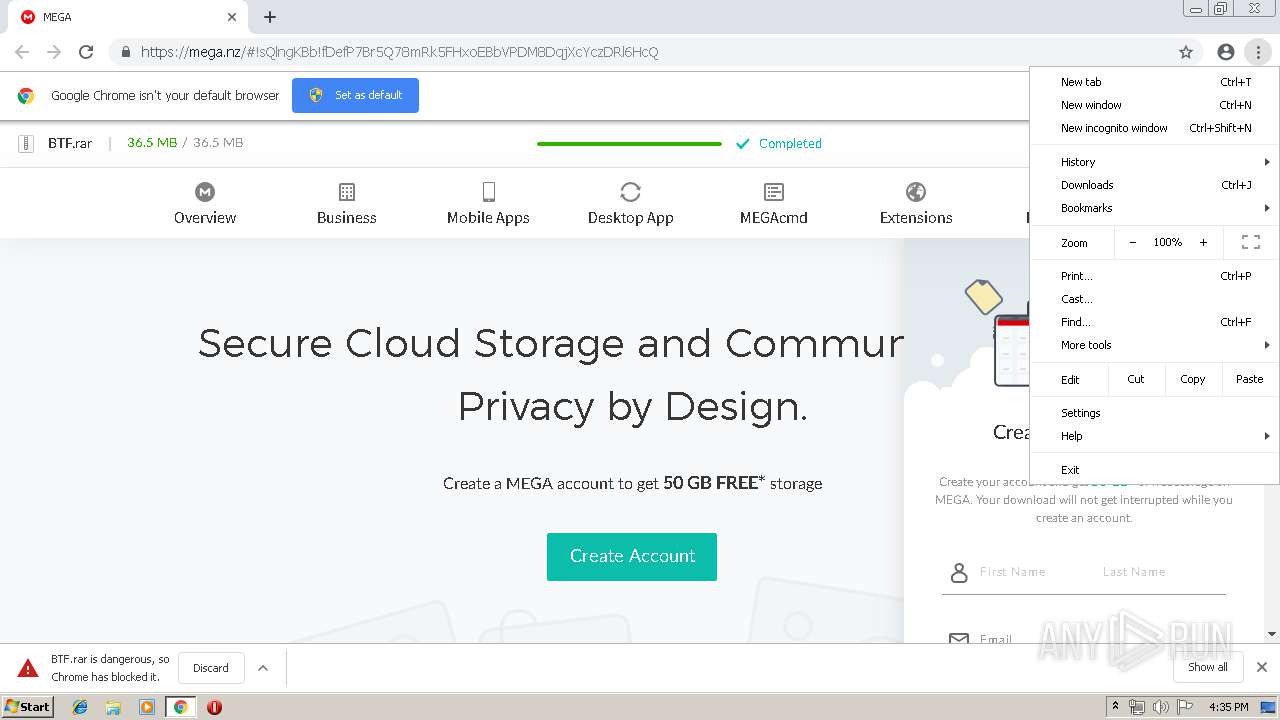Open the Overview section icon
Screen dimensions: 1280x720
pos(205,192)
